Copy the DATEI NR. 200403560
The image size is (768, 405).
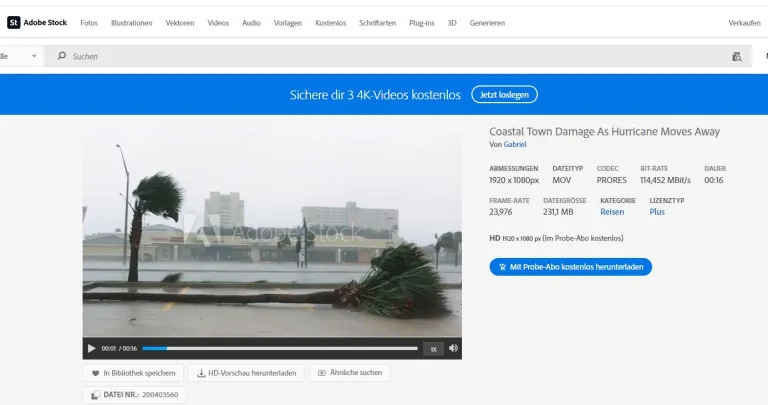[134, 395]
